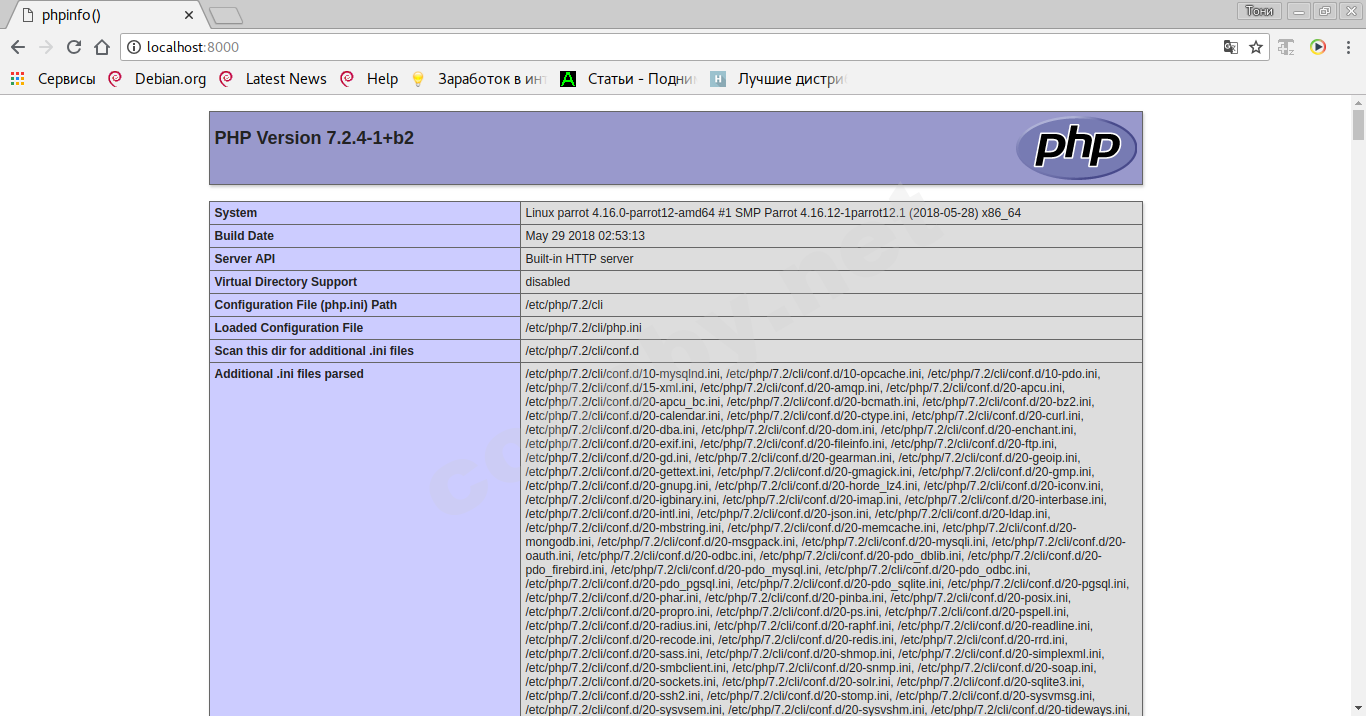Click the PHP Version 7.2.4-1+b2 heading
1366x716 pixels.
coord(314,138)
